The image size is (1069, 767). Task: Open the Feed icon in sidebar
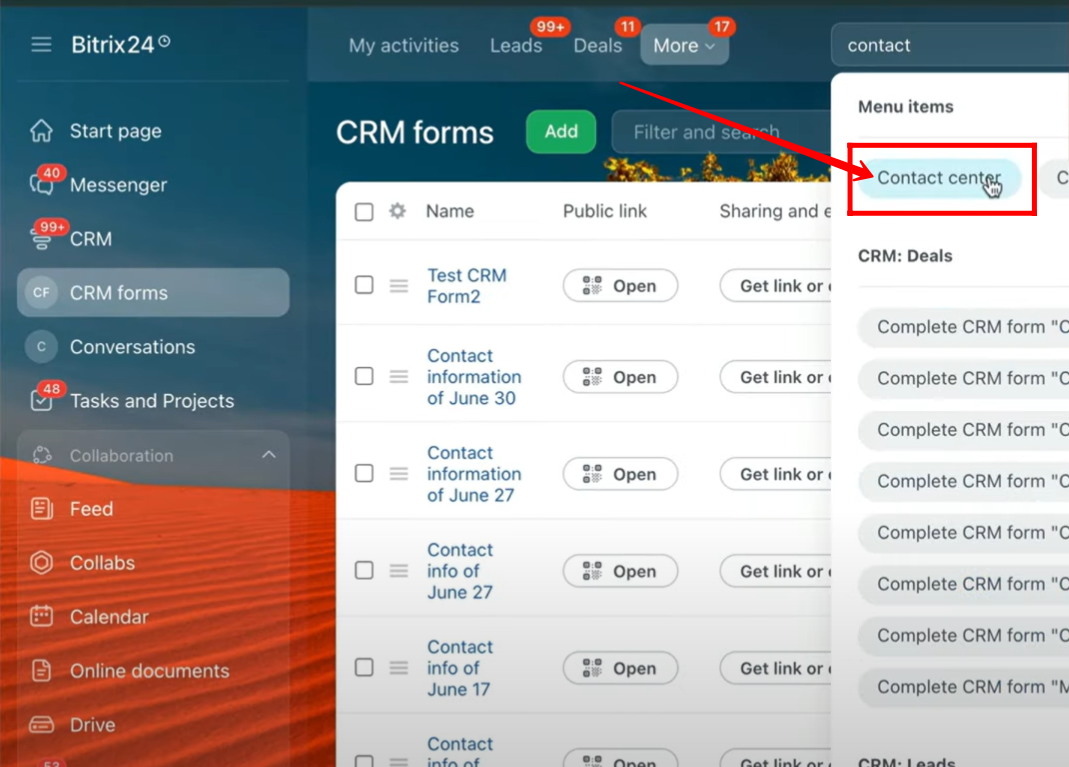pyautogui.click(x=41, y=509)
